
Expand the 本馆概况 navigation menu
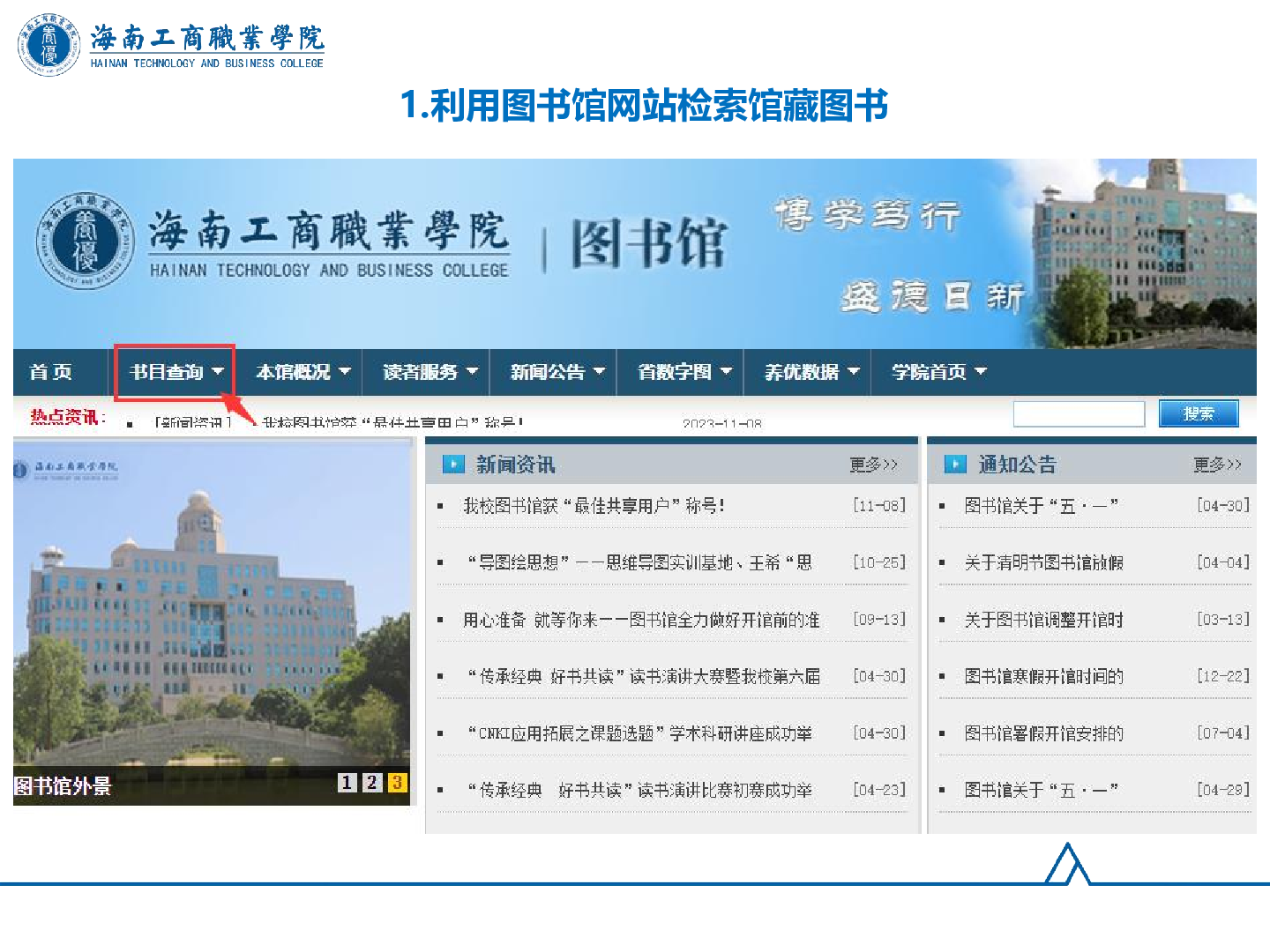[303, 372]
